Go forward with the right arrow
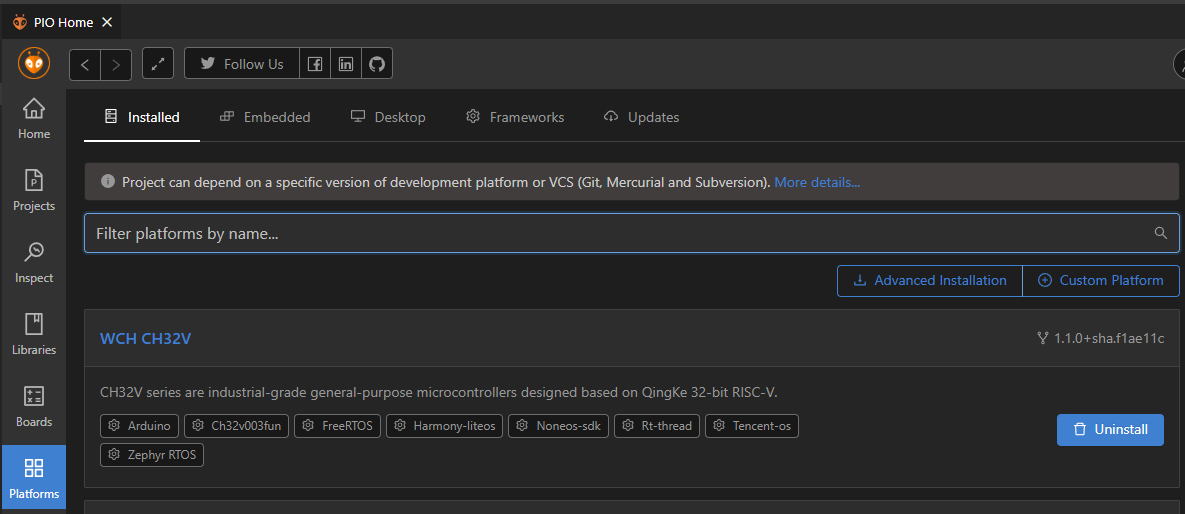 tap(116, 64)
